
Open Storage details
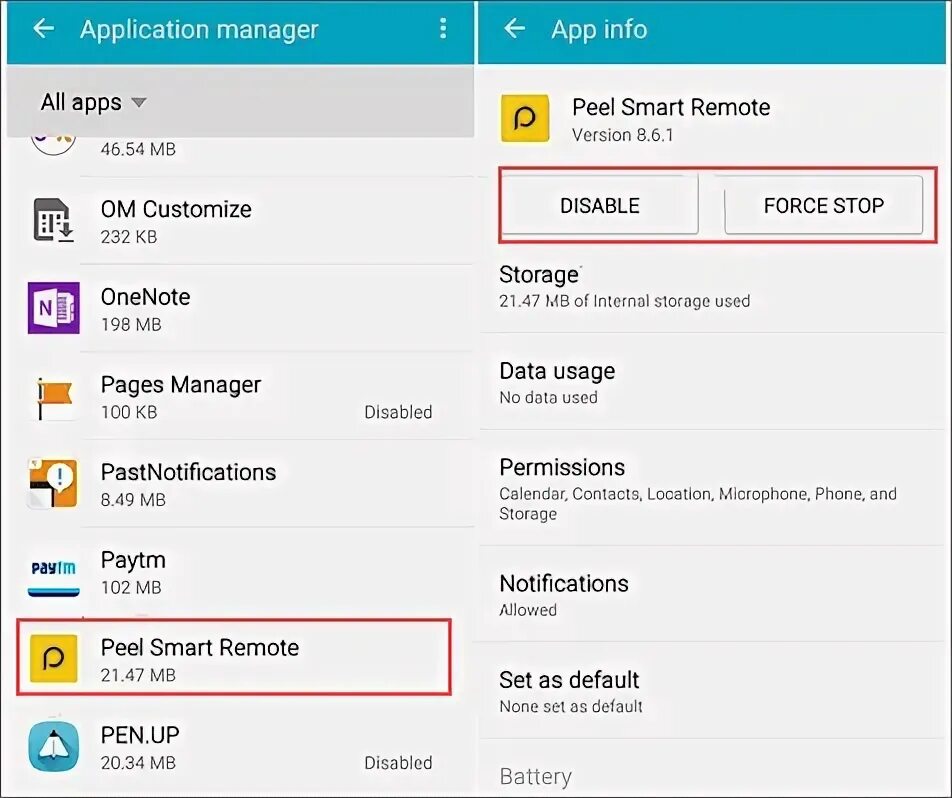[712, 288]
